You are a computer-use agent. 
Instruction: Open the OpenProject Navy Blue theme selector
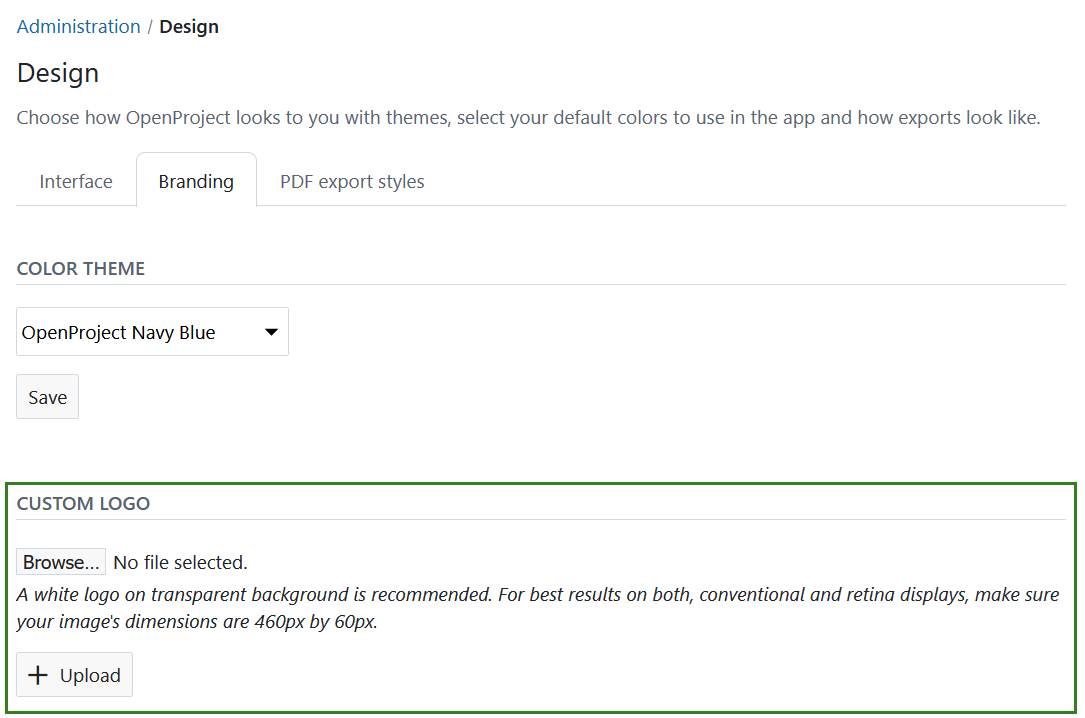(x=150, y=331)
